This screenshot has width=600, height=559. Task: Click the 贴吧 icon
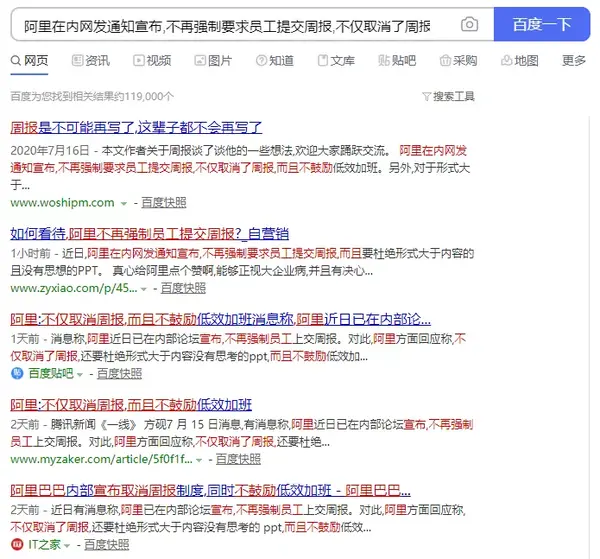coord(384,60)
